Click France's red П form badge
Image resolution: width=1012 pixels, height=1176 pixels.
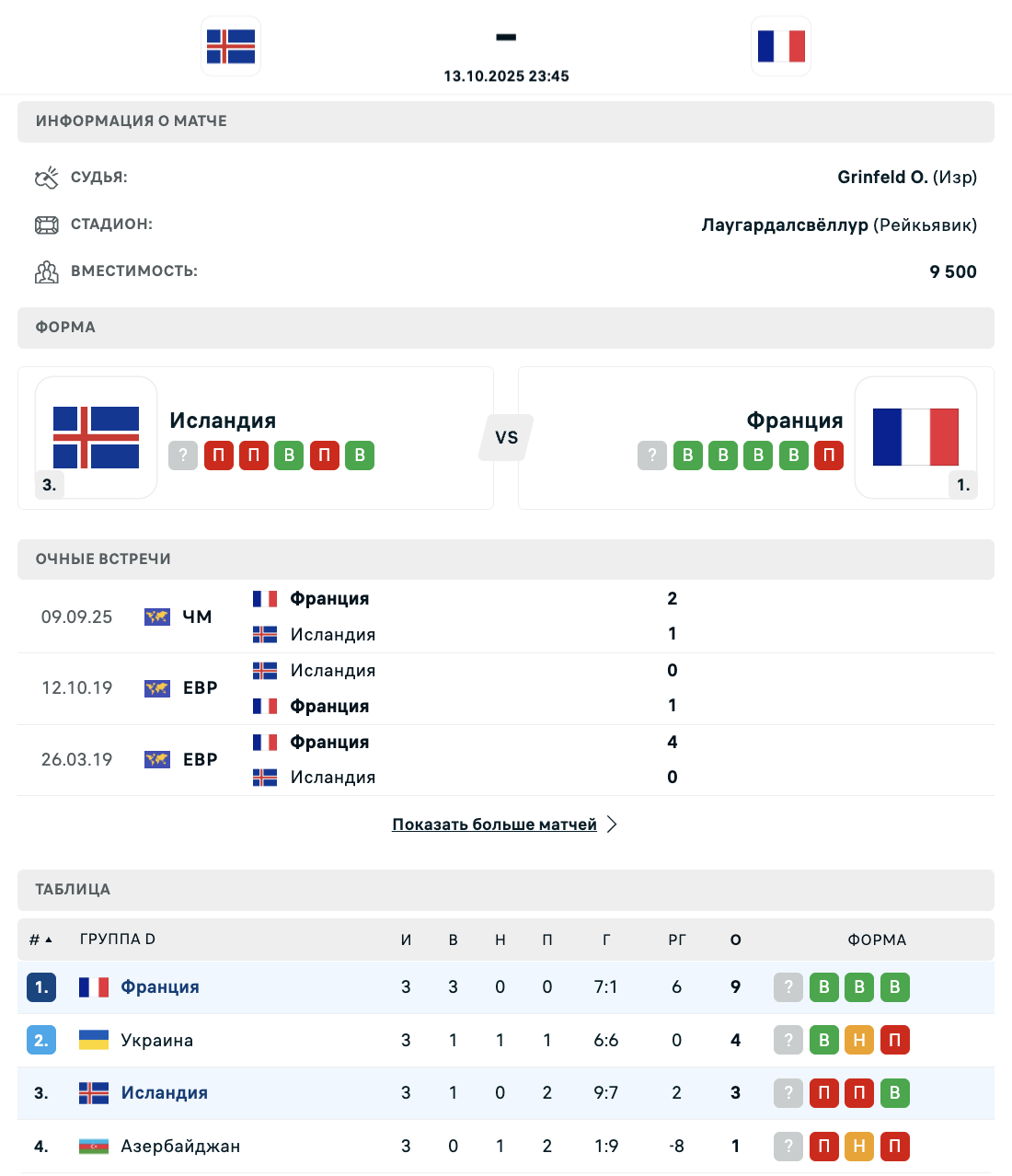(x=829, y=455)
